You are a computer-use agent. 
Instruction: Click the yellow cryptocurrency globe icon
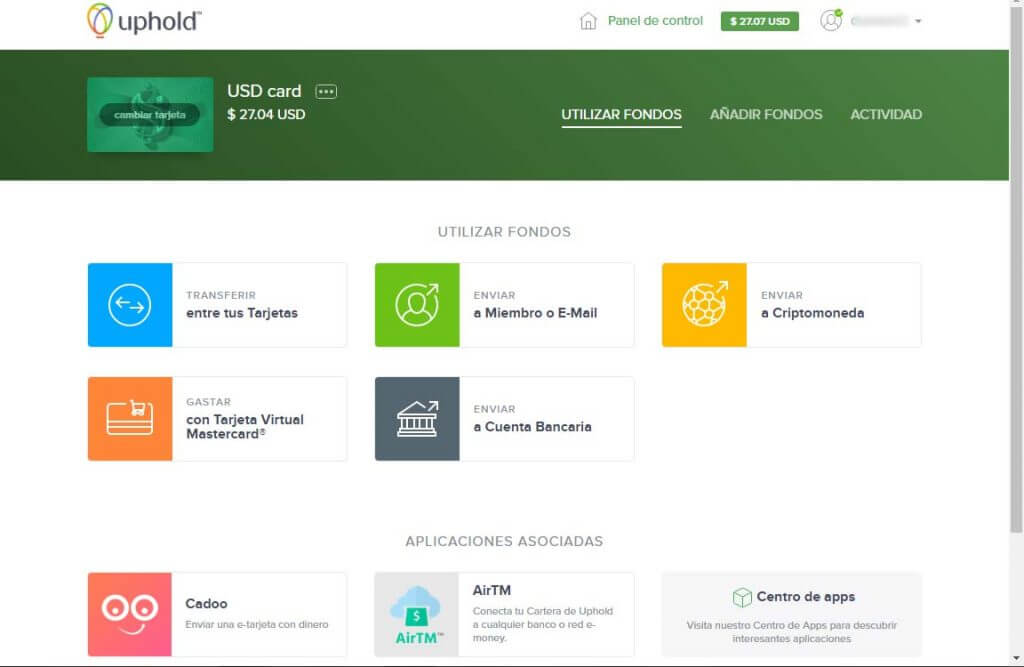(704, 305)
